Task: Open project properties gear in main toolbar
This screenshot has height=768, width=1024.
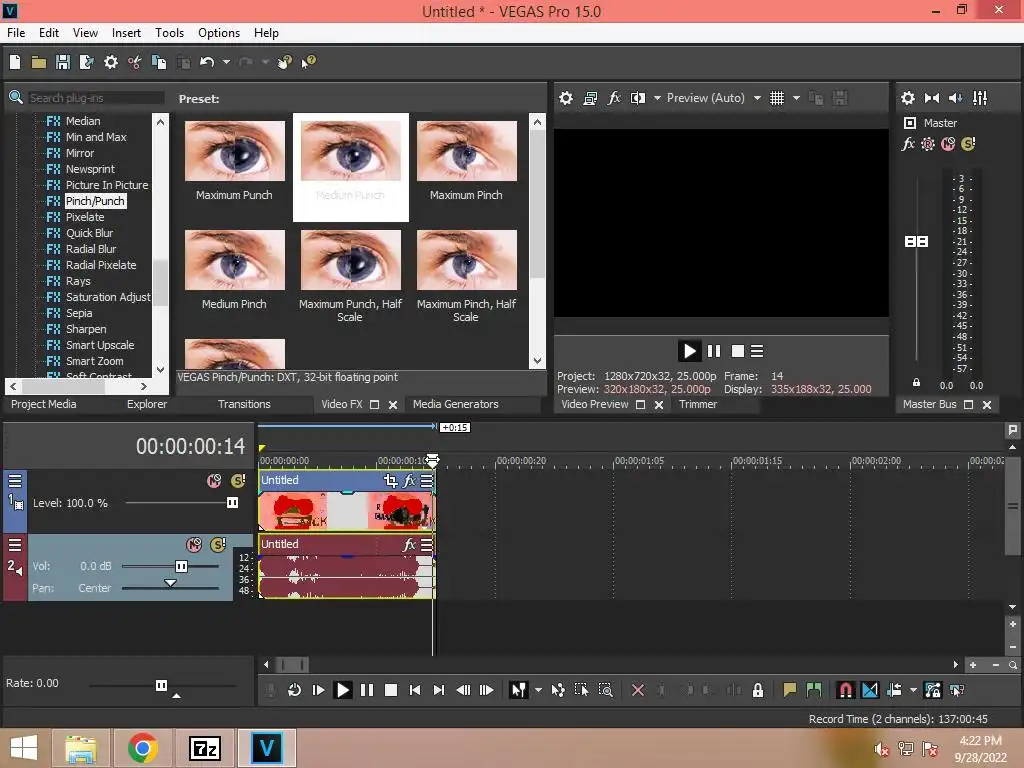Action: [x=111, y=62]
